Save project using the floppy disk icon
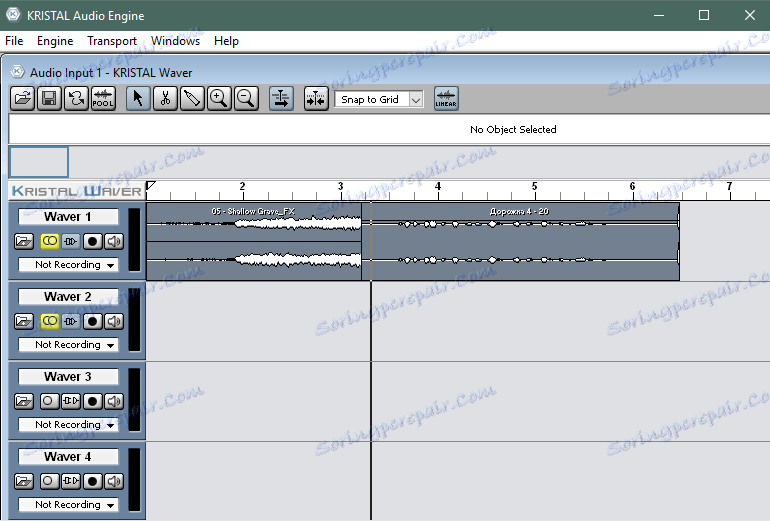770x522 pixels. pyautogui.click(x=49, y=99)
